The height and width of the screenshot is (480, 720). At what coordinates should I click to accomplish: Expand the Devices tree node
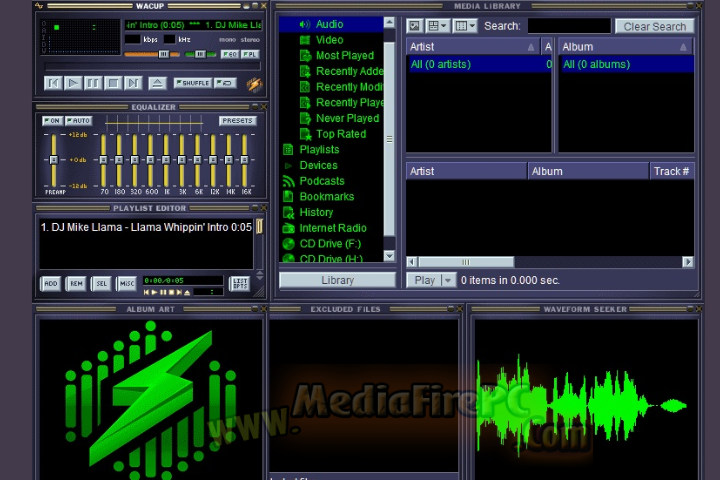click(288, 165)
